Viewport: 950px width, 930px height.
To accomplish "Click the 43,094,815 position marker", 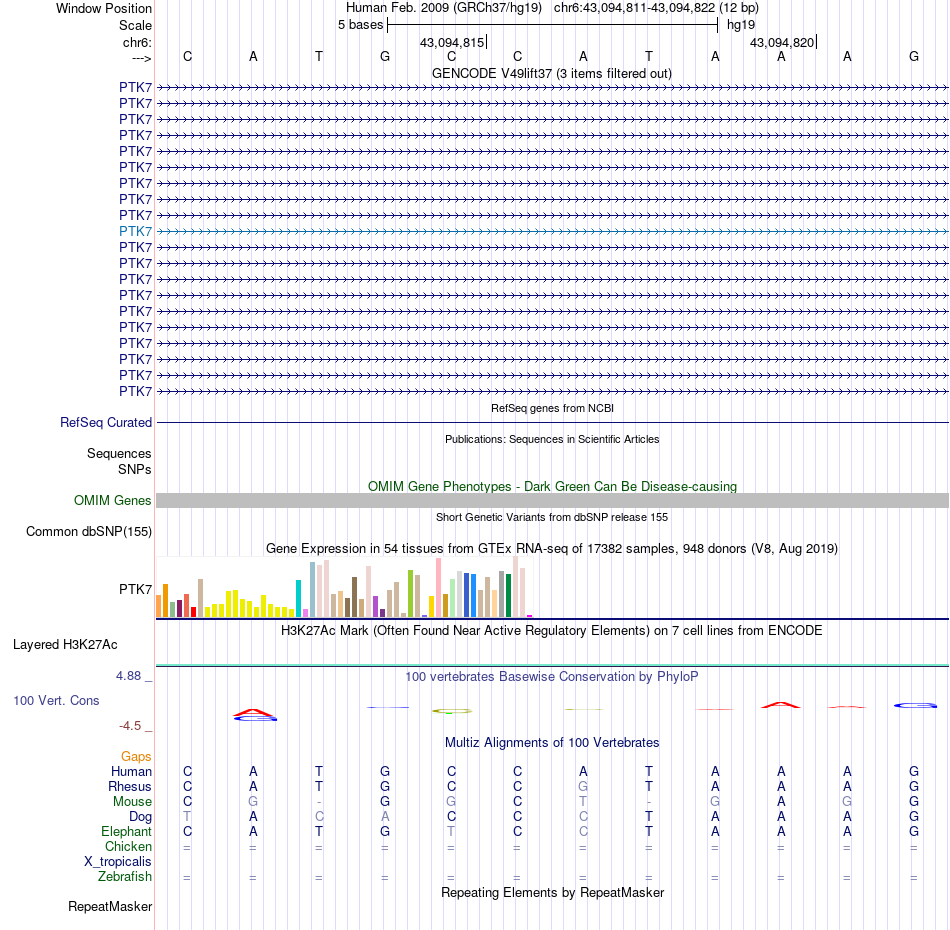I will point(452,42).
